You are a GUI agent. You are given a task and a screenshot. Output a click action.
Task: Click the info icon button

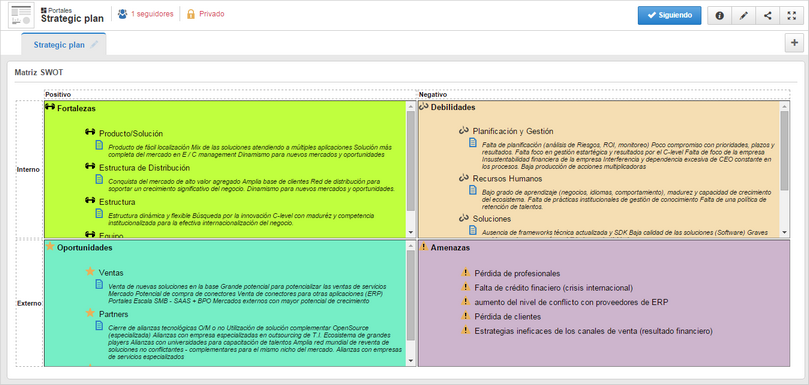pyautogui.click(x=719, y=15)
